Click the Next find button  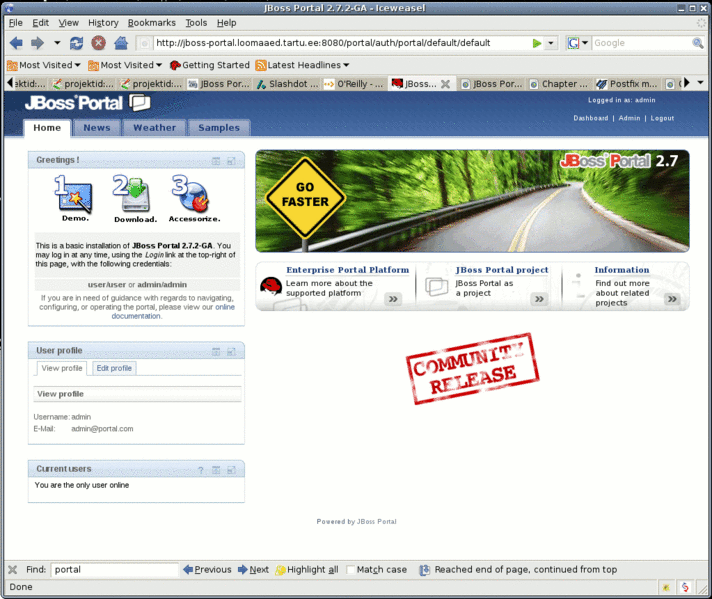[254, 569]
